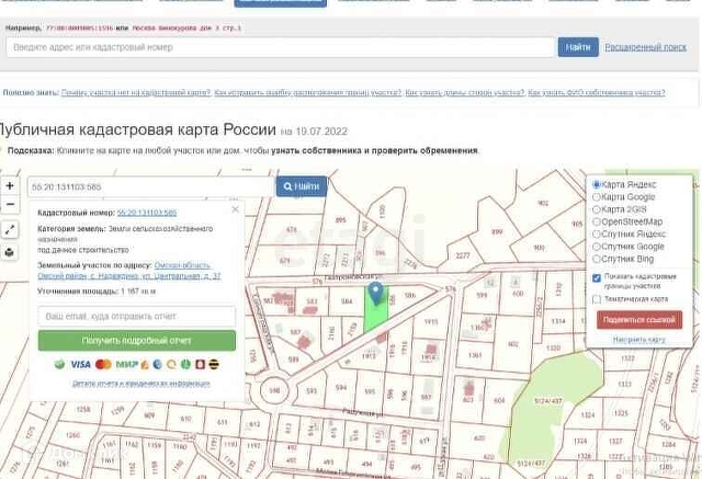Open the Настроить карту link
The width and height of the screenshot is (702, 479).
coord(639,340)
